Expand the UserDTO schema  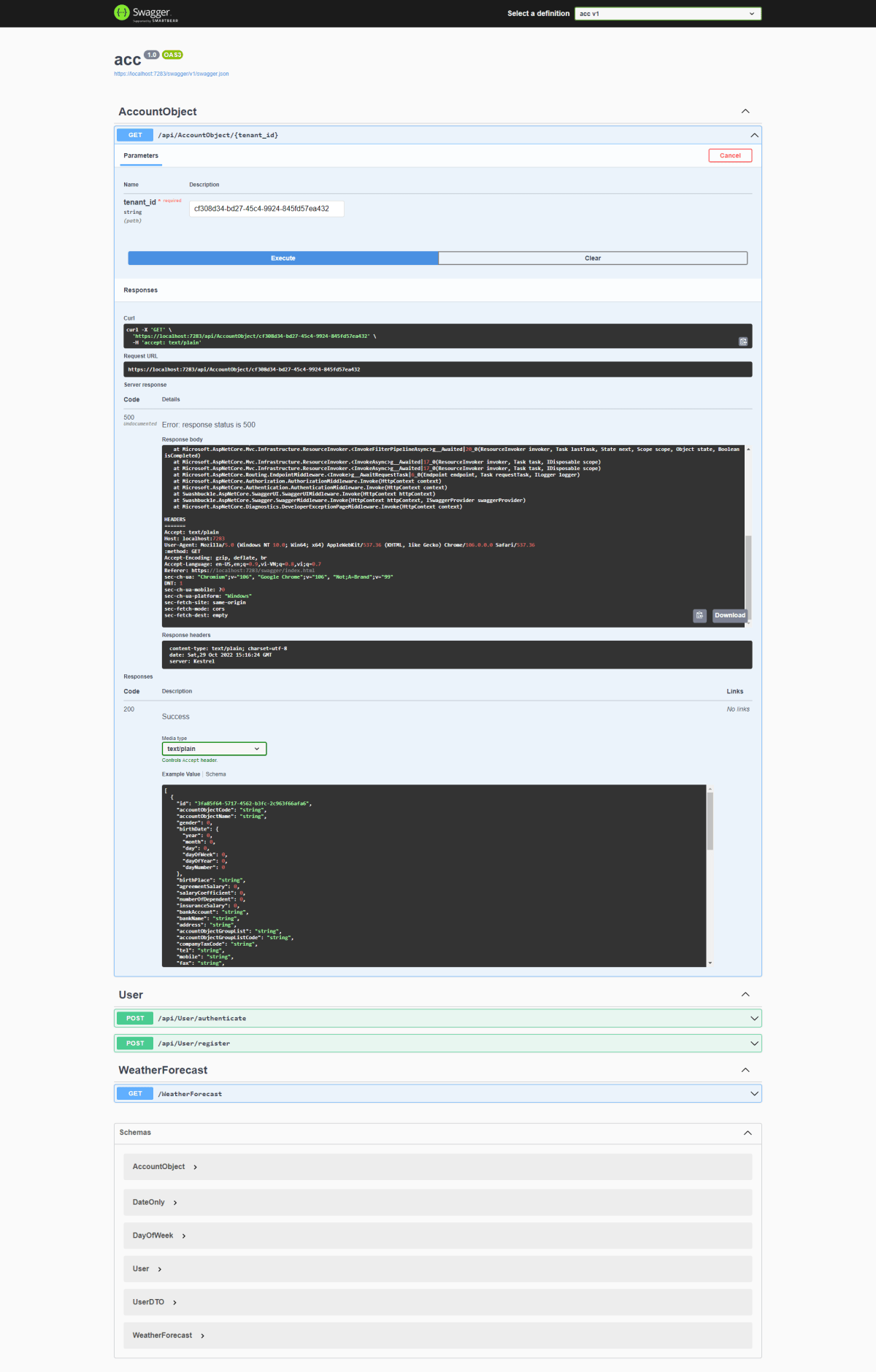(155, 1302)
